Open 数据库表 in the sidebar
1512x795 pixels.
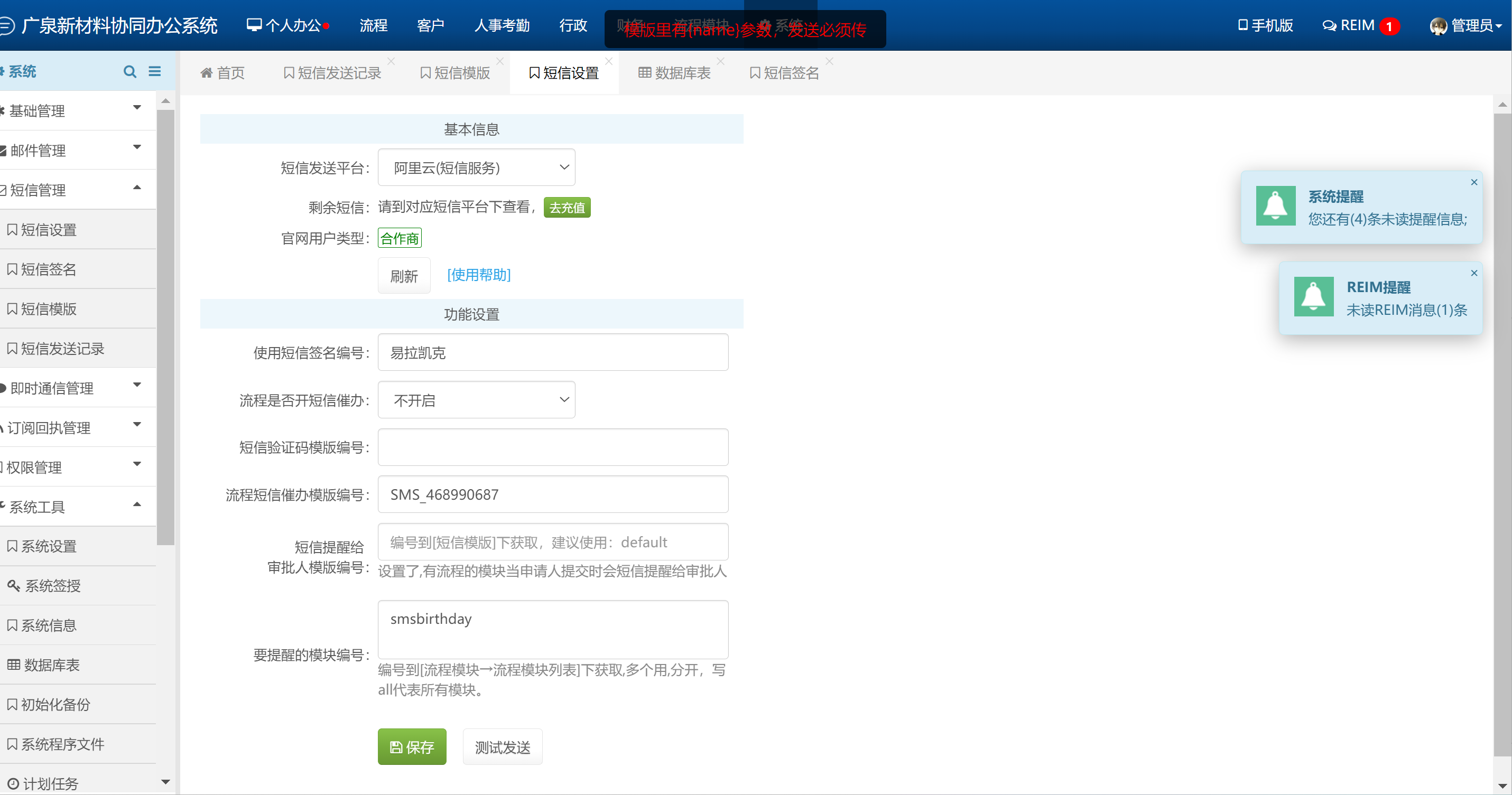(x=78, y=665)
